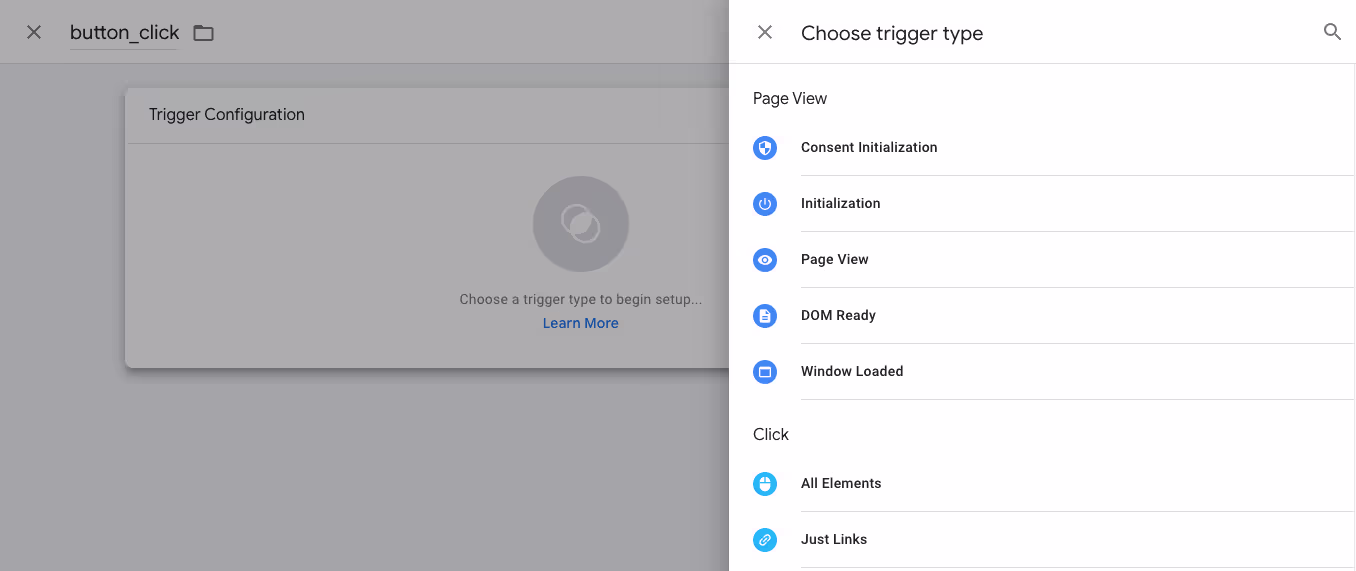The width and height of the screenshot is (1356, 571).
Task: Click "Choose a trigger type to begin setup" text
Action: pyautogui.click(x=581, y=299)
